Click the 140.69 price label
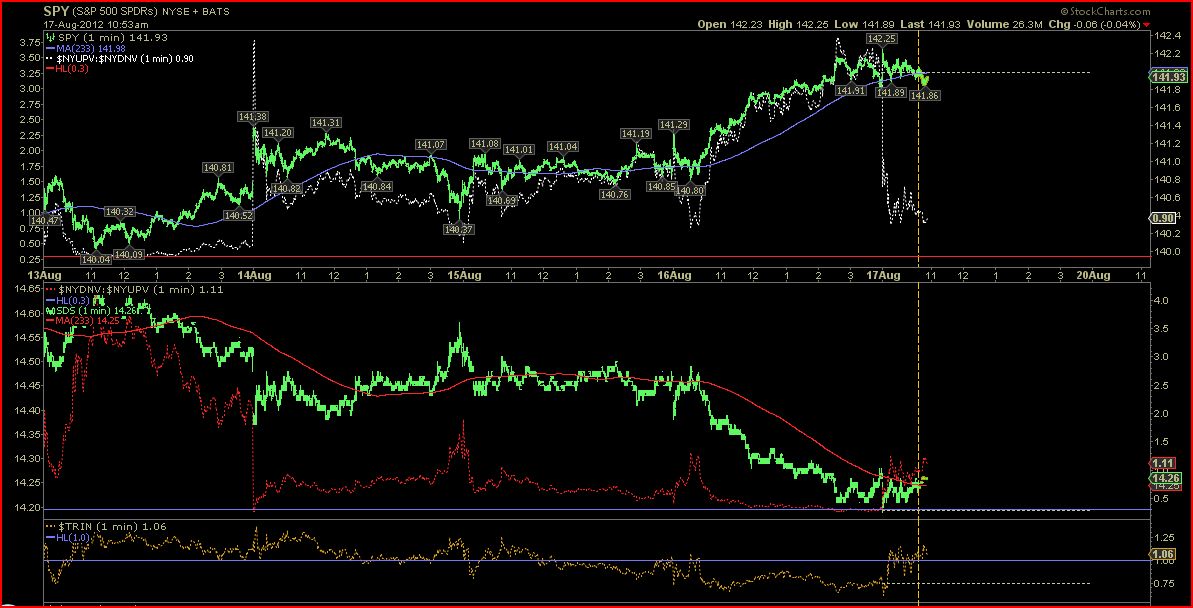This screenshot has height=608, width=1193. tap(502, 201)
